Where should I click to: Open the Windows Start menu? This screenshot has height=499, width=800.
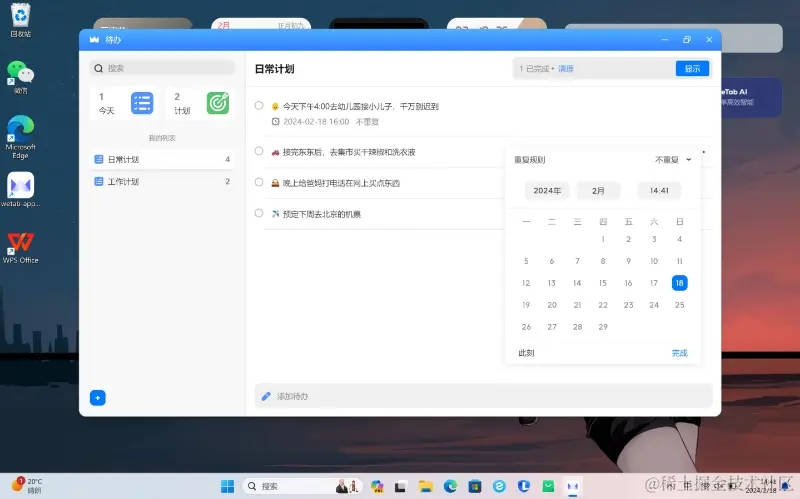pos(227,486)
